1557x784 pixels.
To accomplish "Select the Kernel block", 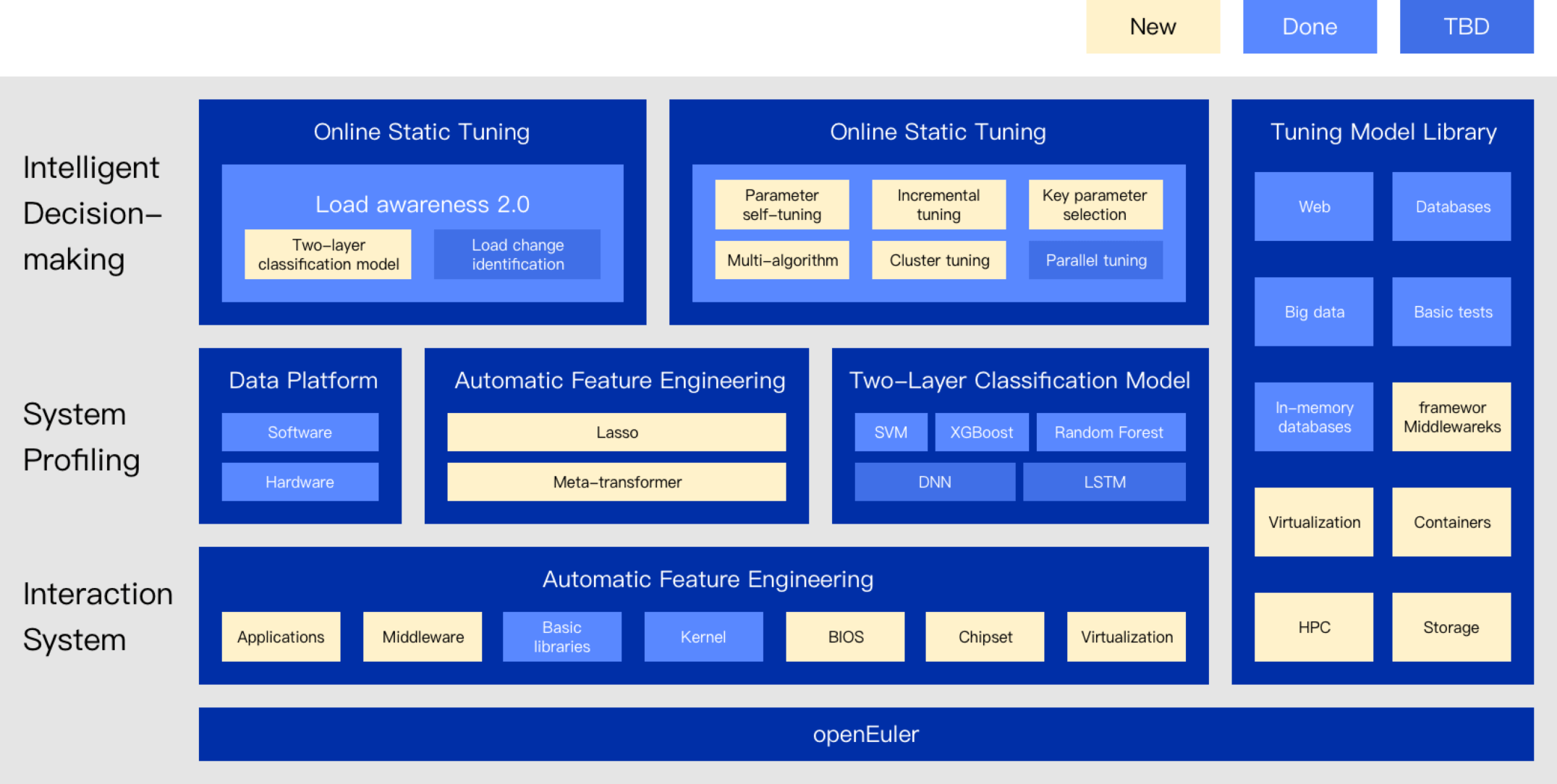I will (703, 637).
